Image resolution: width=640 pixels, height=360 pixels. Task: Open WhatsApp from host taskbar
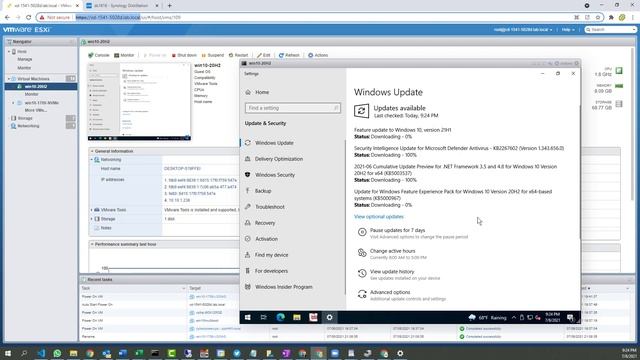point(57,353)
